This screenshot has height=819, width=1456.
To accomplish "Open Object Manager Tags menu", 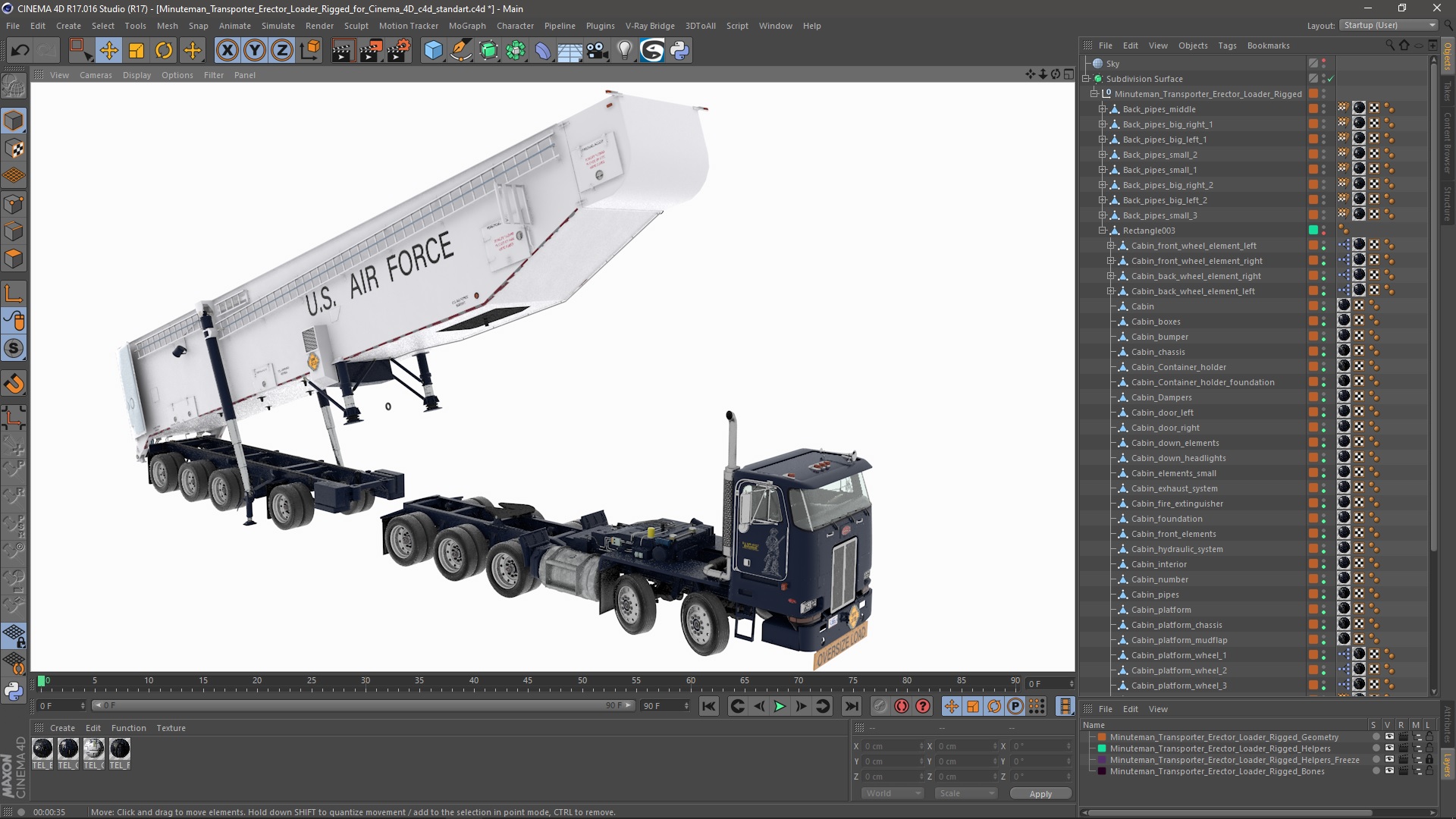I will point(1227,45).
